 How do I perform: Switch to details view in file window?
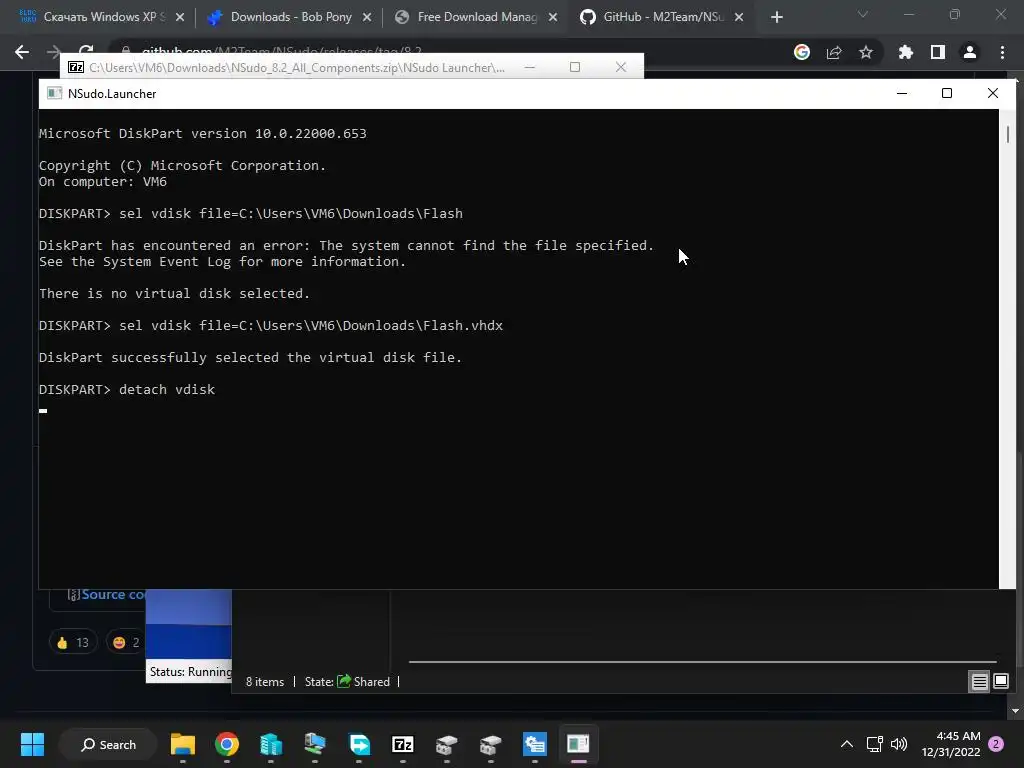coord(980,682)
